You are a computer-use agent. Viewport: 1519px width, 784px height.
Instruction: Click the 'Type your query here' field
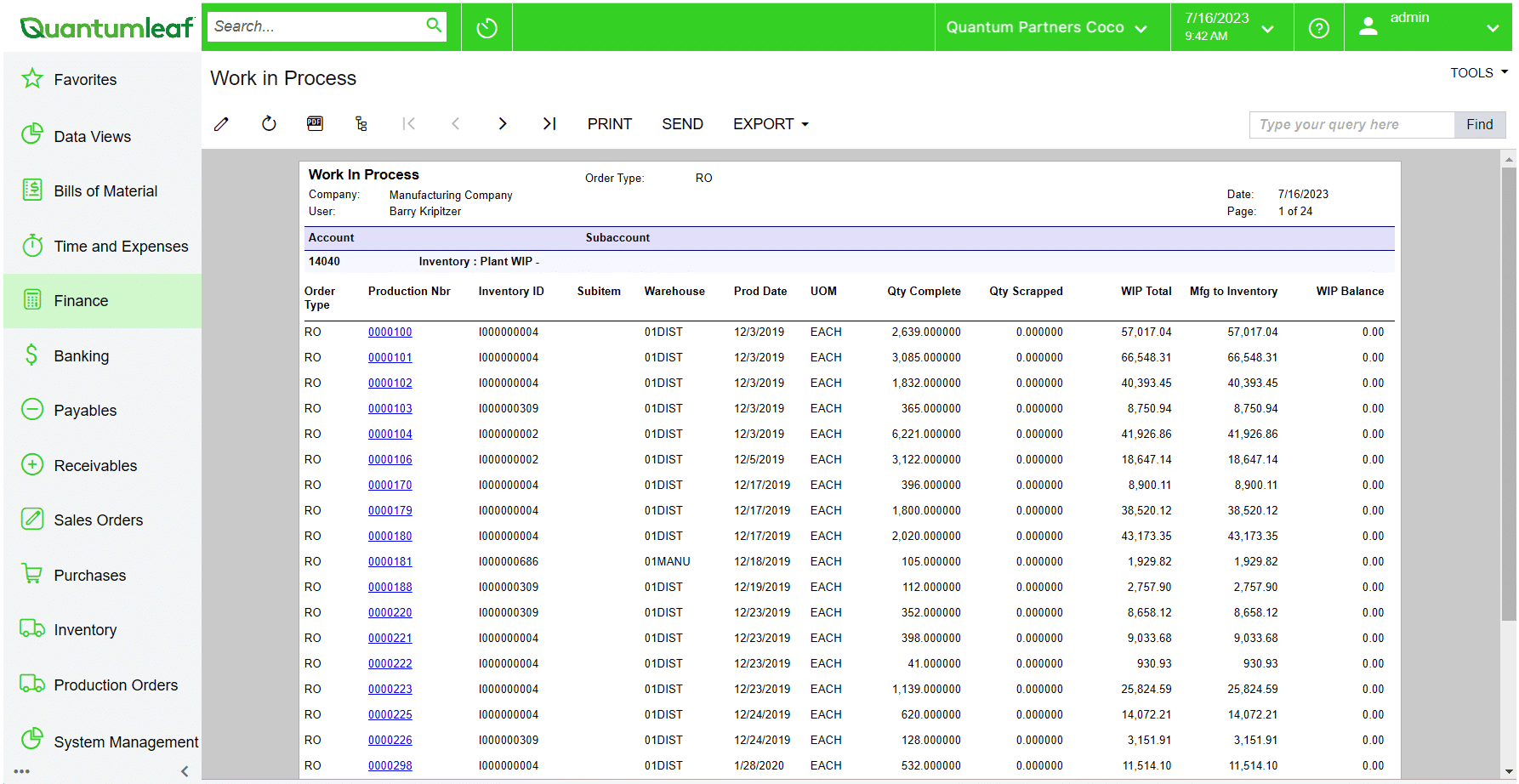point(1351,125)
